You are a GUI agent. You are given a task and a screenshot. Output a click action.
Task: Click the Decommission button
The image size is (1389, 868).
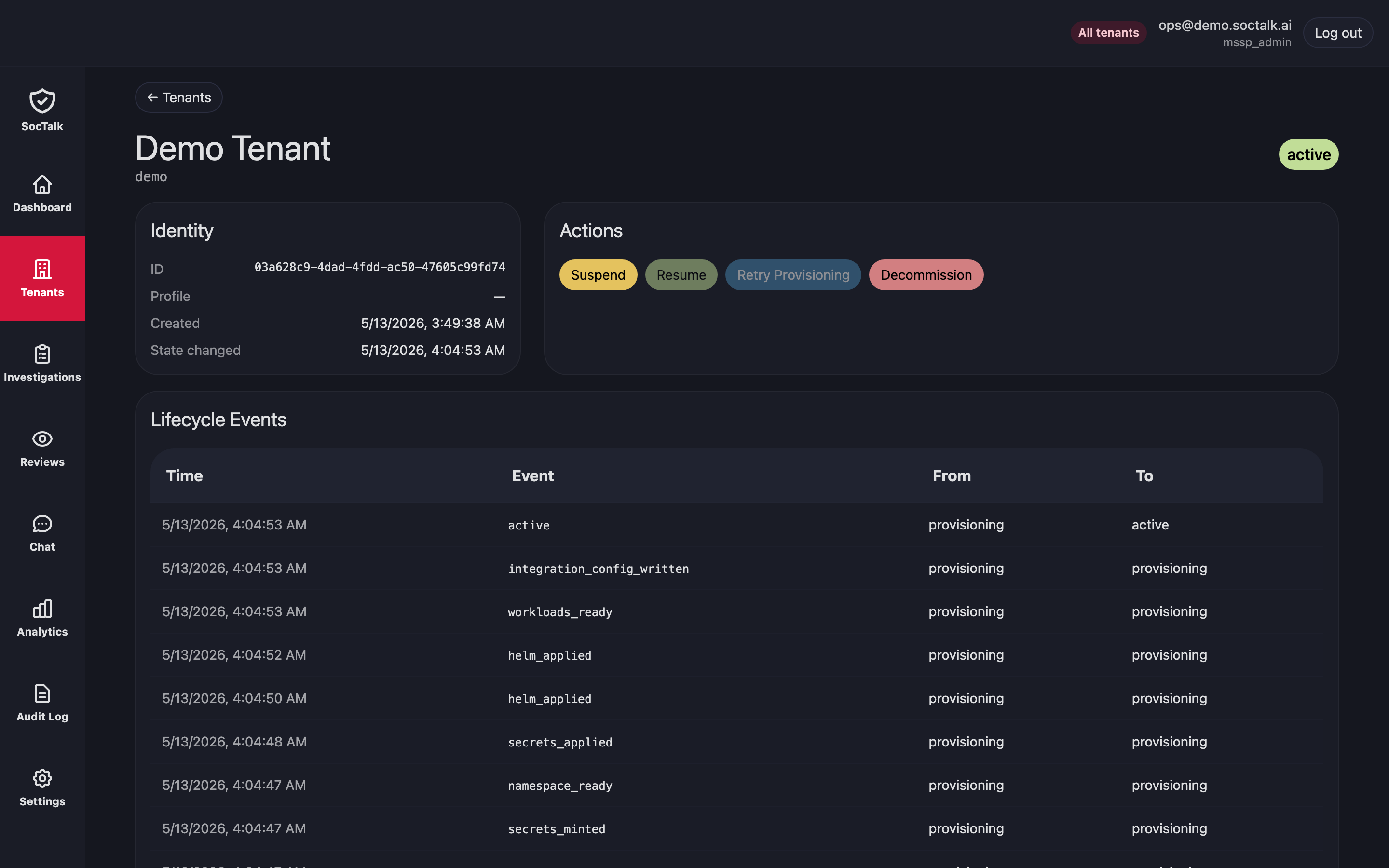click(x=926, y=275)
